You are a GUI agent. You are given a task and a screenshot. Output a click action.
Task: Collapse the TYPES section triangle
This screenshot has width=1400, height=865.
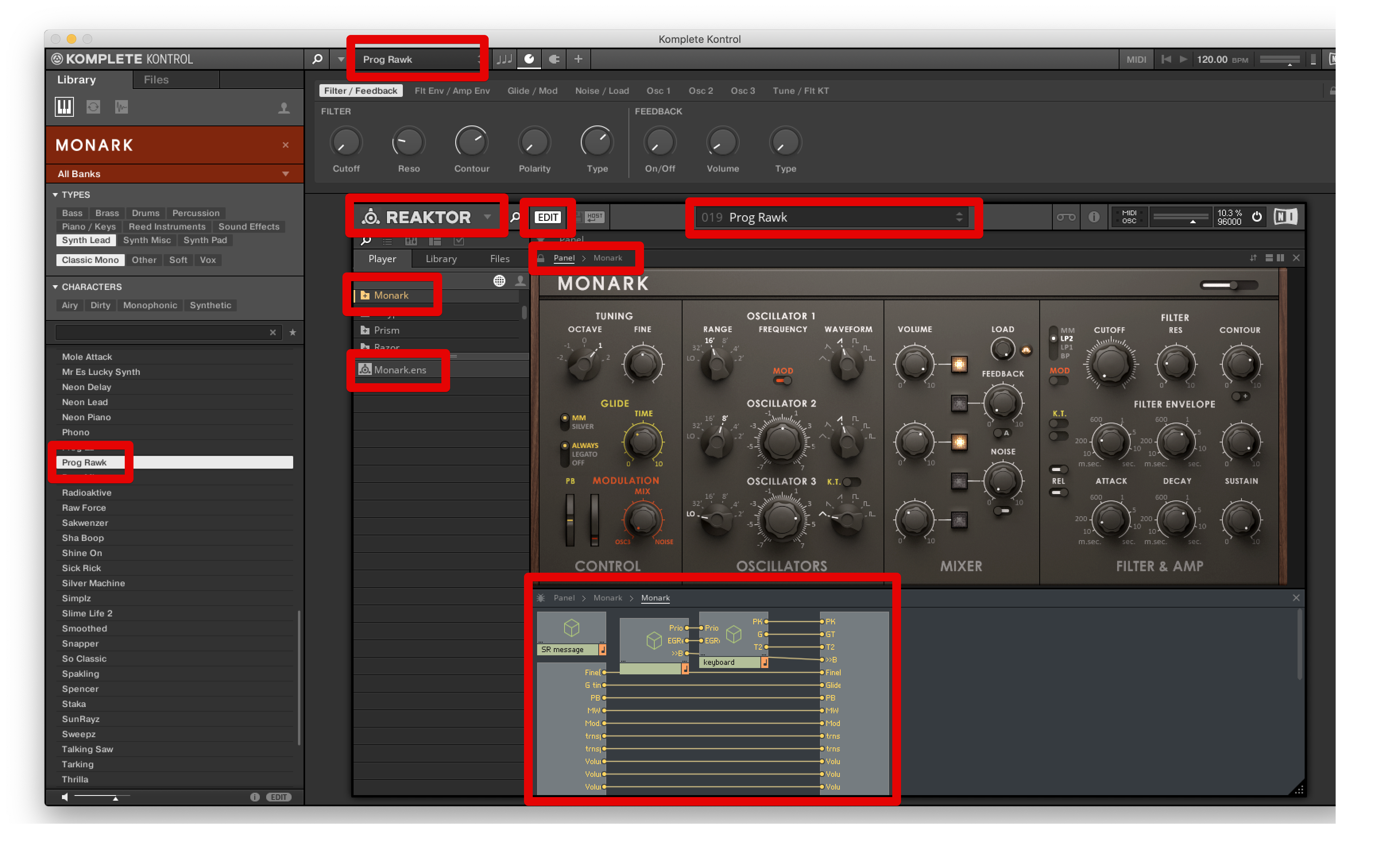56,195
